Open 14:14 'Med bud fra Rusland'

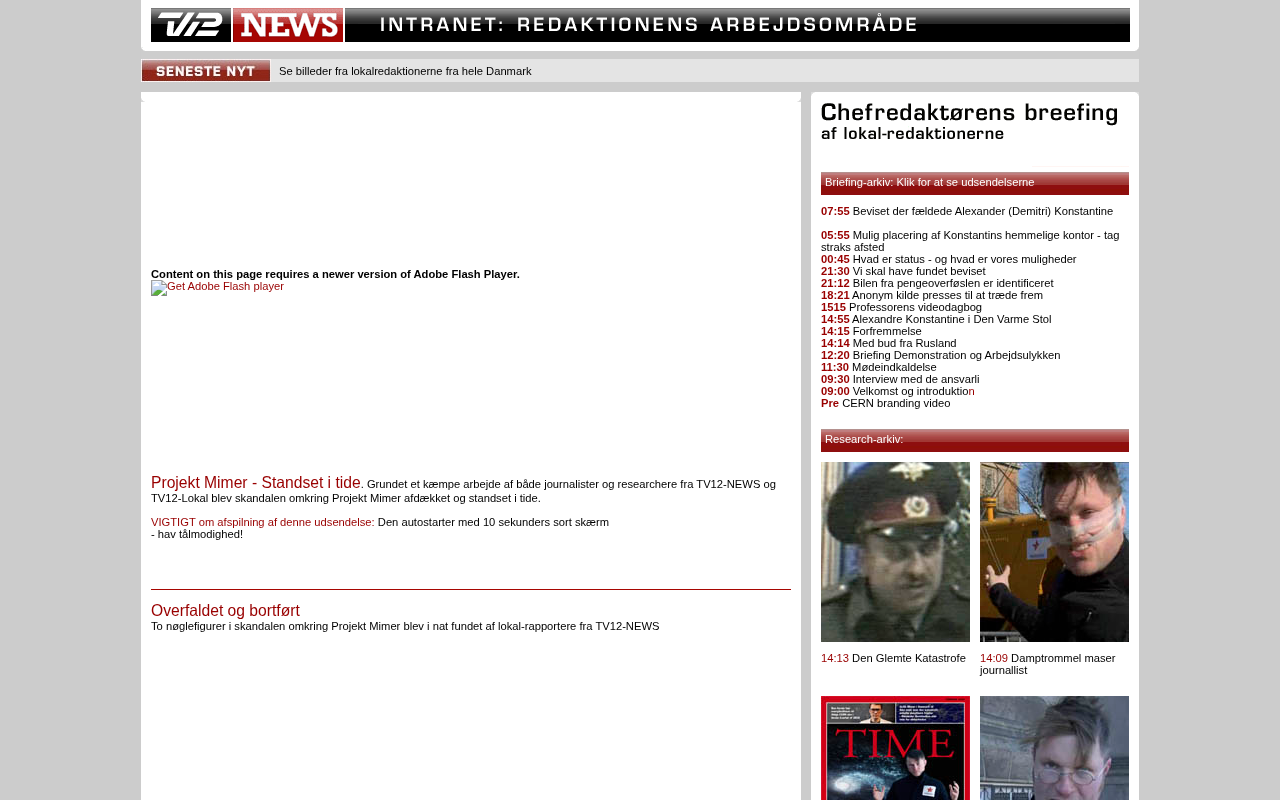point(889,343)
